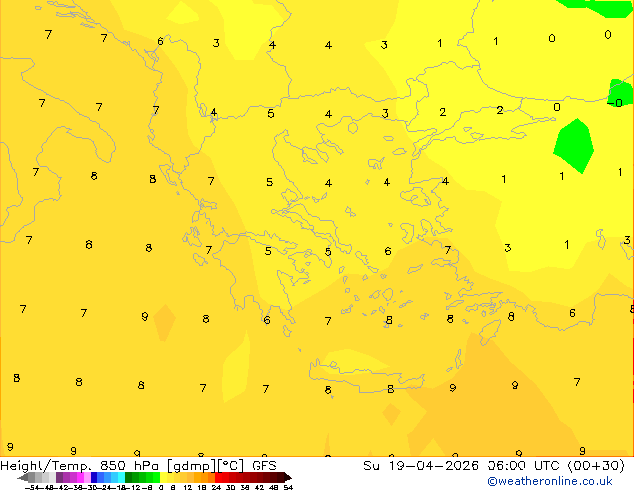Click the gray left arrow end of the color scale
This screenshot has height=490, width=634.
(23, 478)
